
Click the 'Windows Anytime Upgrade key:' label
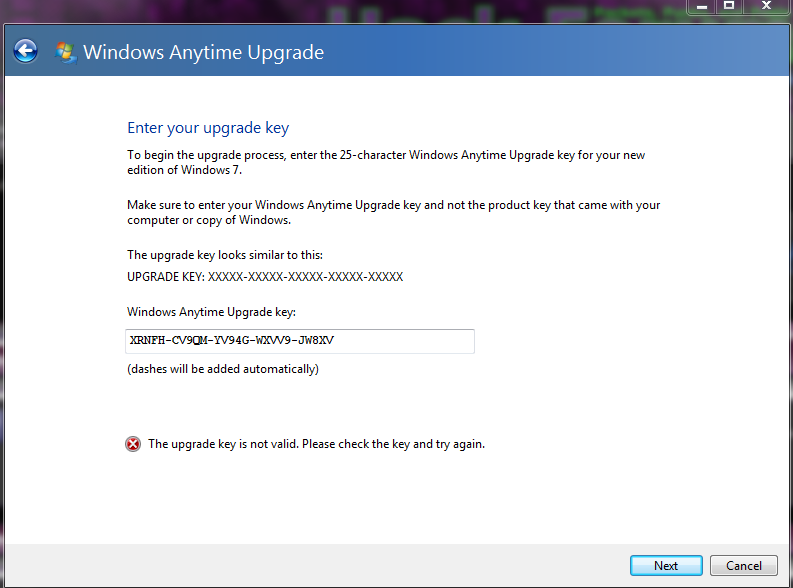pyautogui.click(x=211, y=312)
